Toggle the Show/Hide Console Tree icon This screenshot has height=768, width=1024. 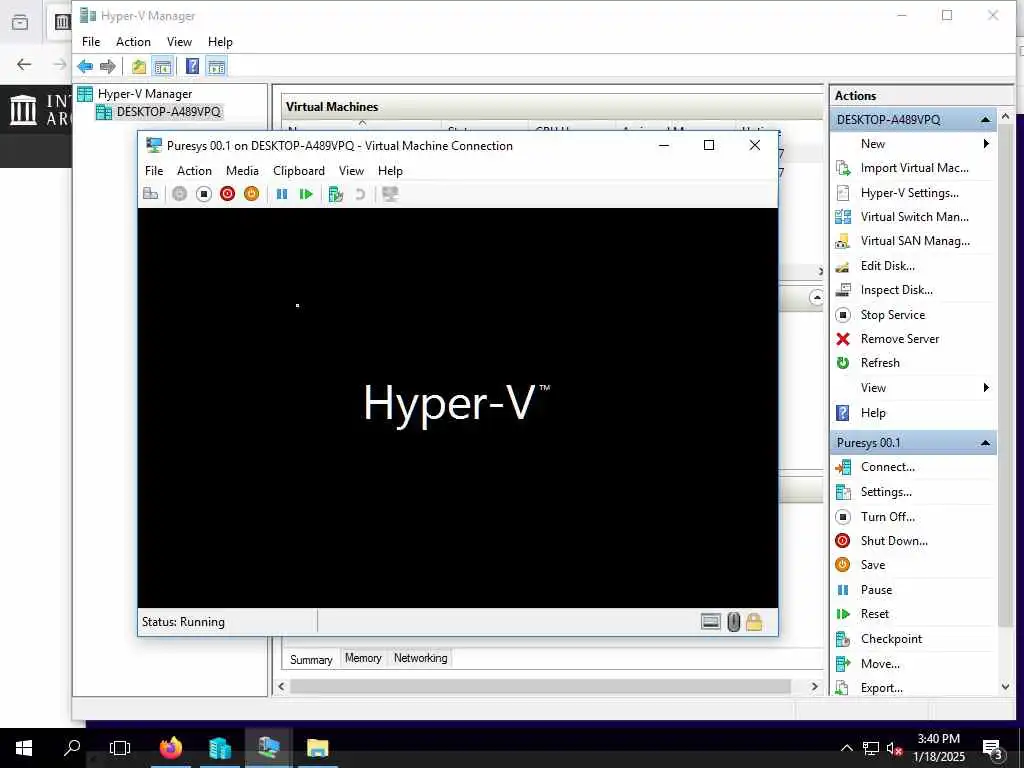pyautogui.click(x=163, y=66)
